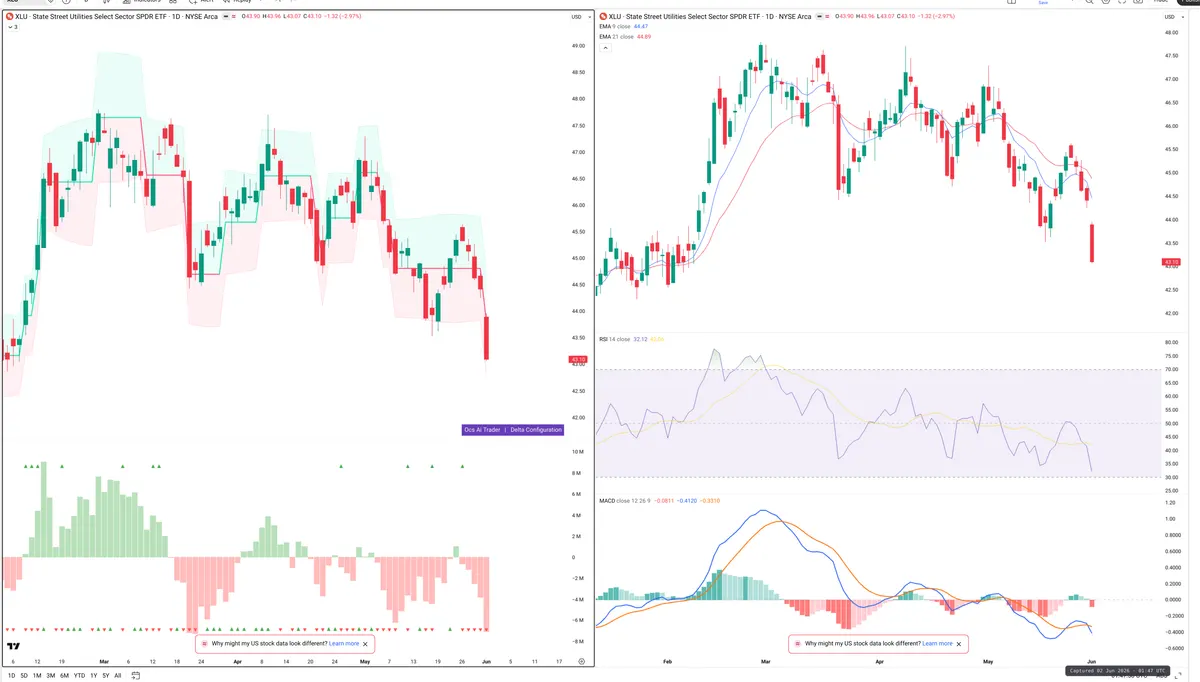Click the Ocs AI Trader label
1200x682 pixels.
(x=481, y=430)
